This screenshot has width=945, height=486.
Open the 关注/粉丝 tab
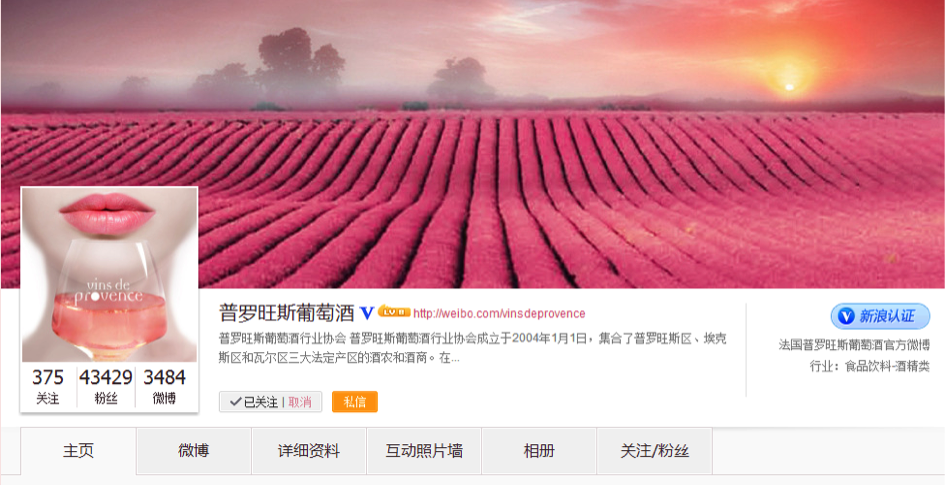655,451
